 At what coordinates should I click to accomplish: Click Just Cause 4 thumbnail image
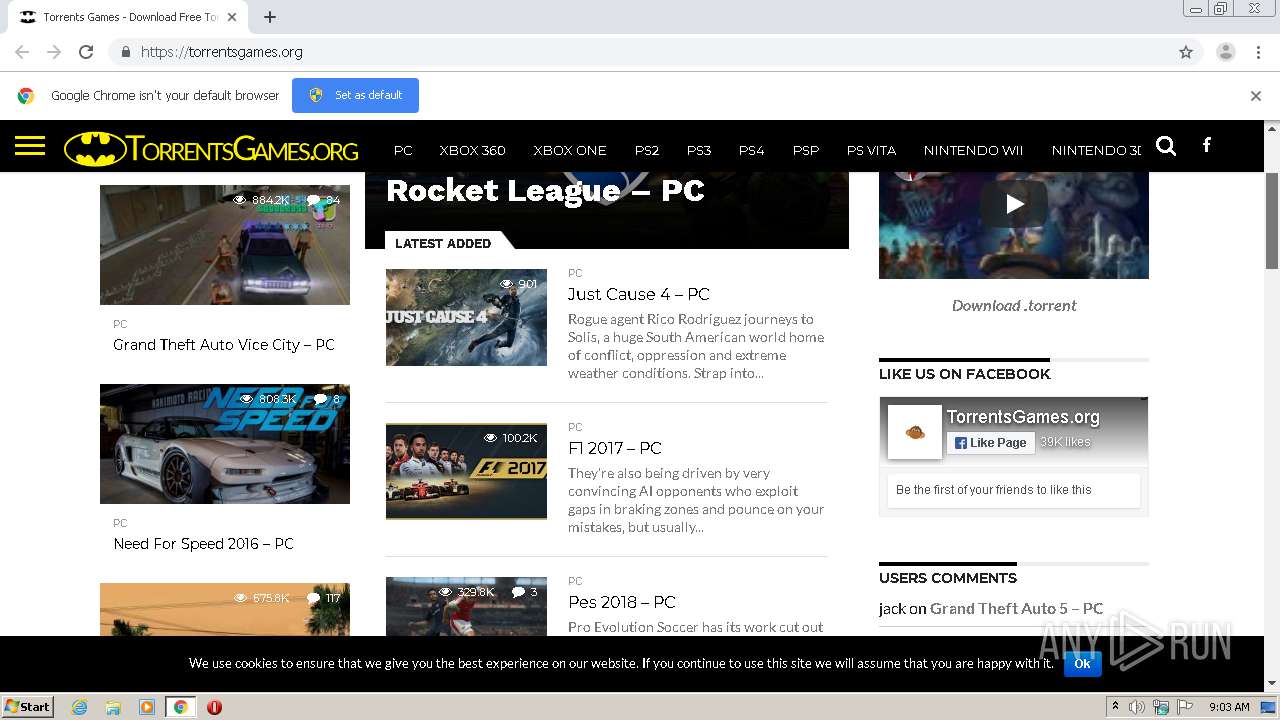tap(466, 317)
